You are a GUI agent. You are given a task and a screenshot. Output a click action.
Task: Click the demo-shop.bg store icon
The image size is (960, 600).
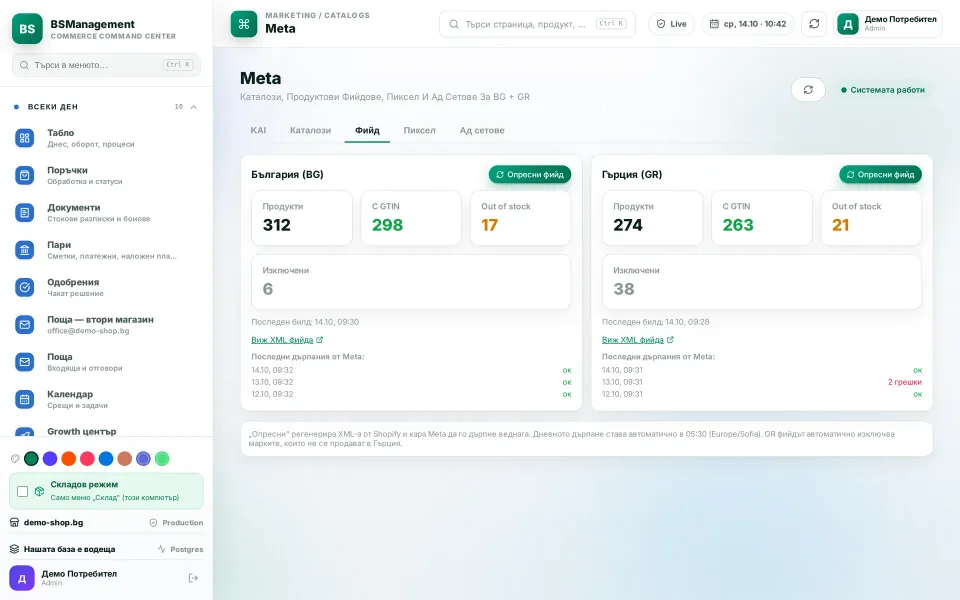15,522
